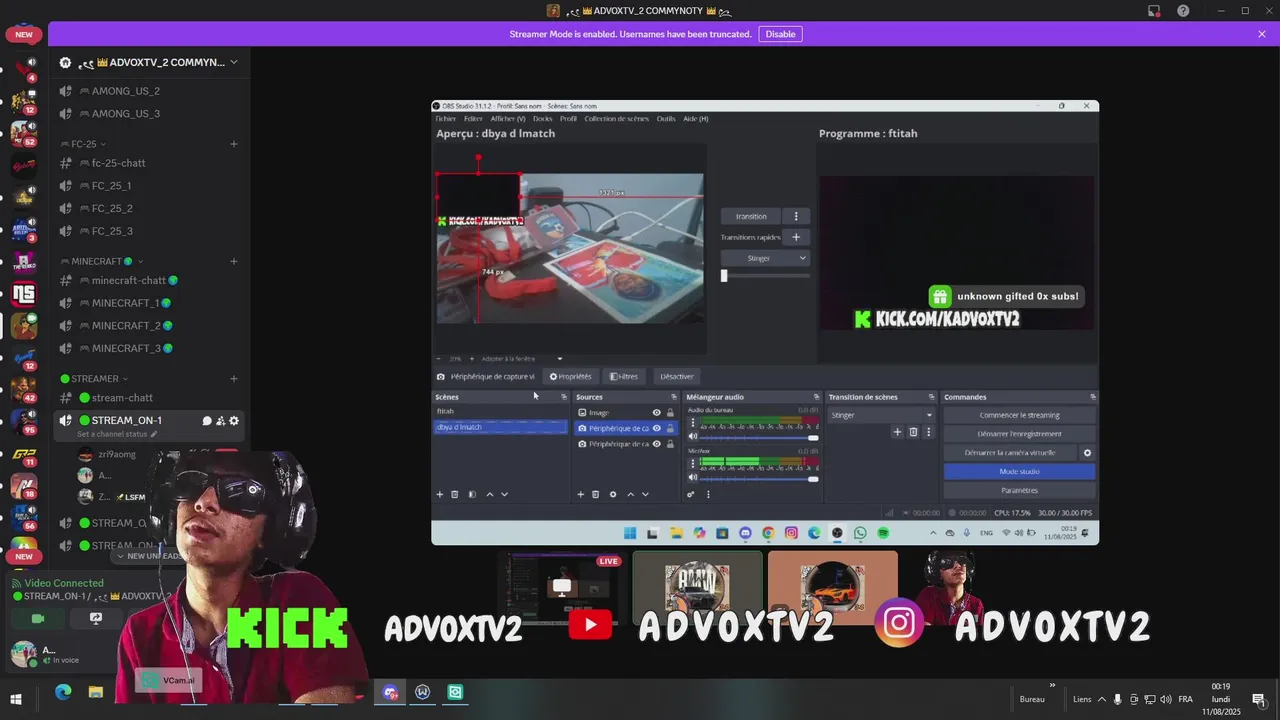Mute Audio du bureau speaker
This screenshot has height=720, width=1280.
(x=692, y=437)
